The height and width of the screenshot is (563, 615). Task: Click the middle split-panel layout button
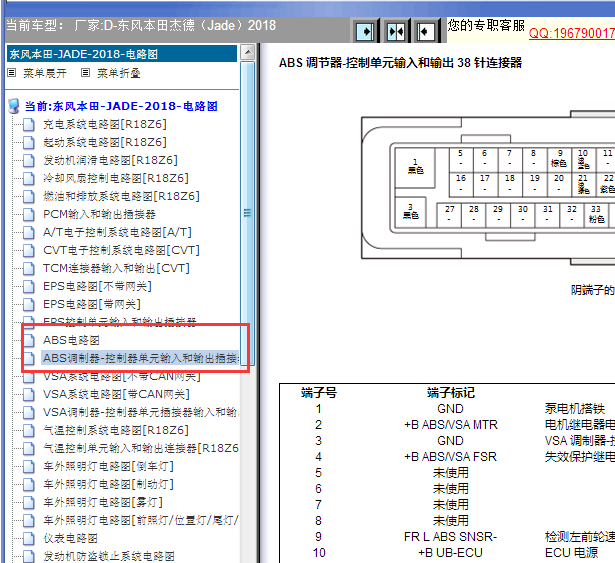pos(395,31)
